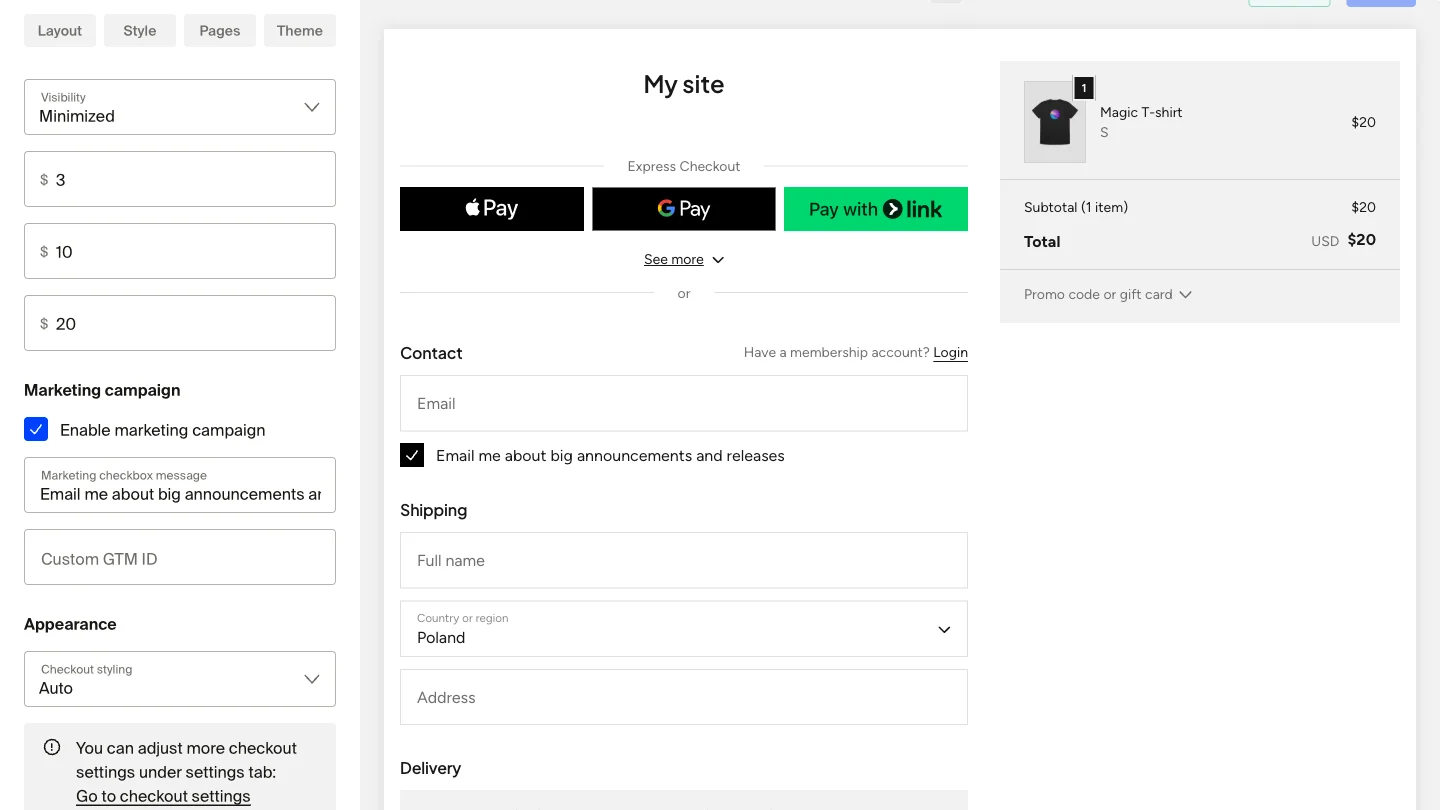Click the quantity badge on T-shirt
The width and height of the screenshot is (1440, 810).
coord(1084,88)
